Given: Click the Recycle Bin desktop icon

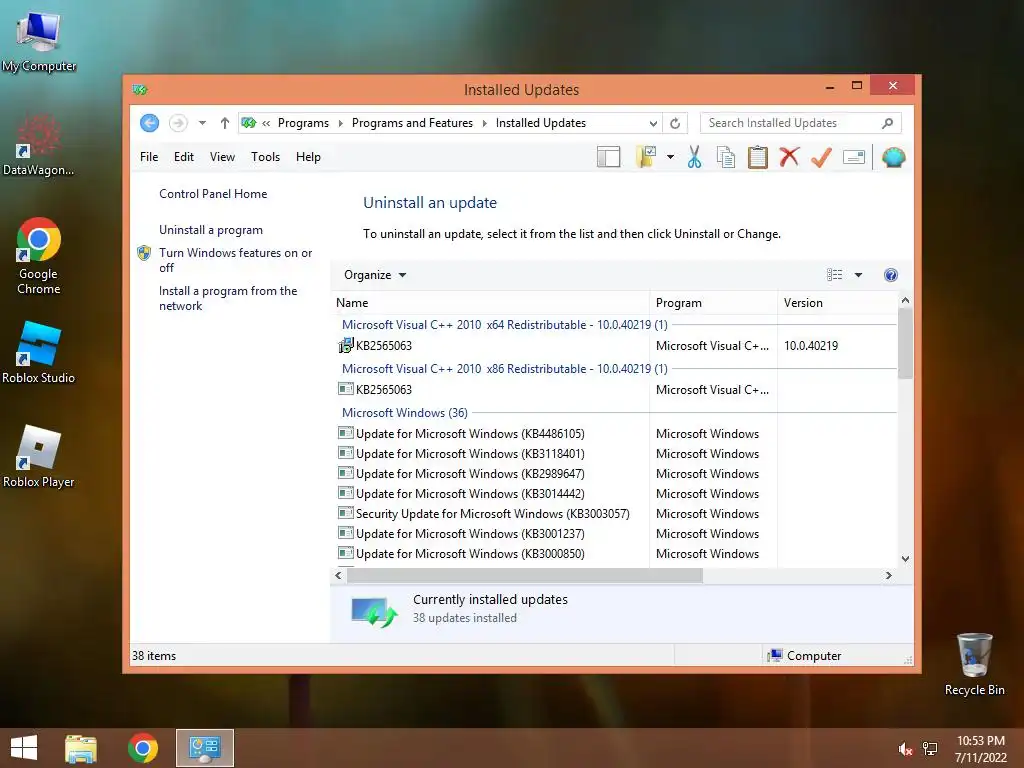Looking at the screenshot, I should tap(974, 664).
